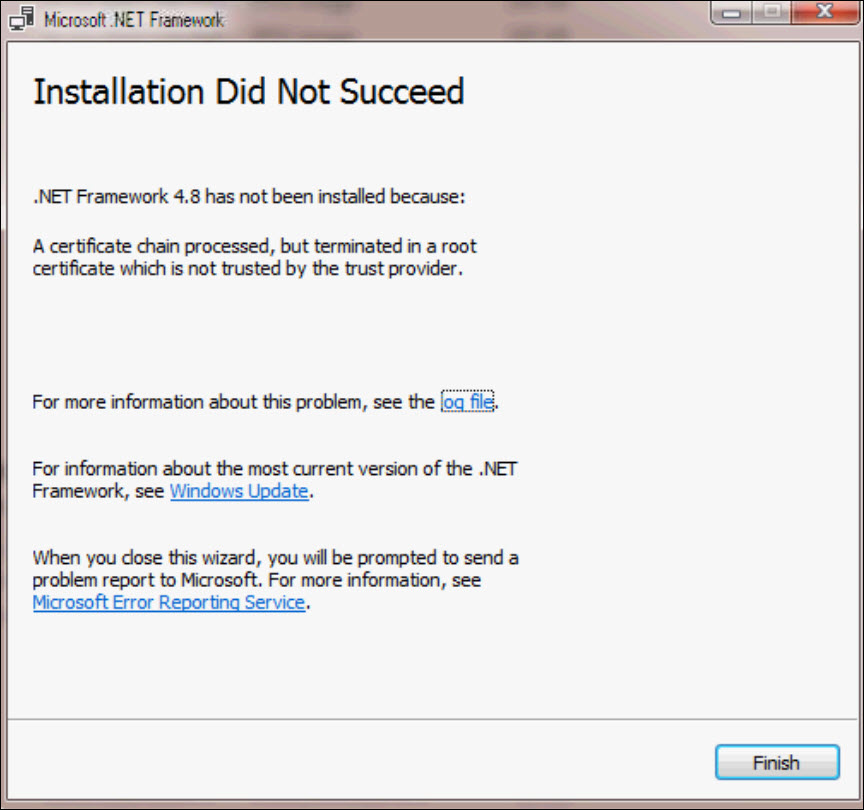This screenshot has height=810, width=864.
Task: Click the greyed-out maximize button
Action: coord(773,15)
